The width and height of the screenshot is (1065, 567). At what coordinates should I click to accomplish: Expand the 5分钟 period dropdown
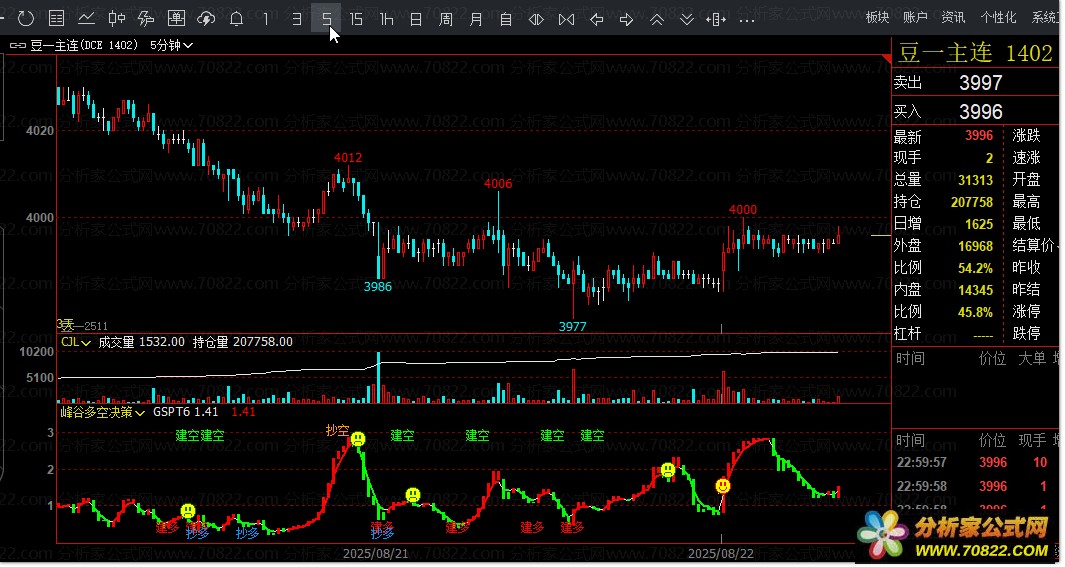(x=171, y=45)
